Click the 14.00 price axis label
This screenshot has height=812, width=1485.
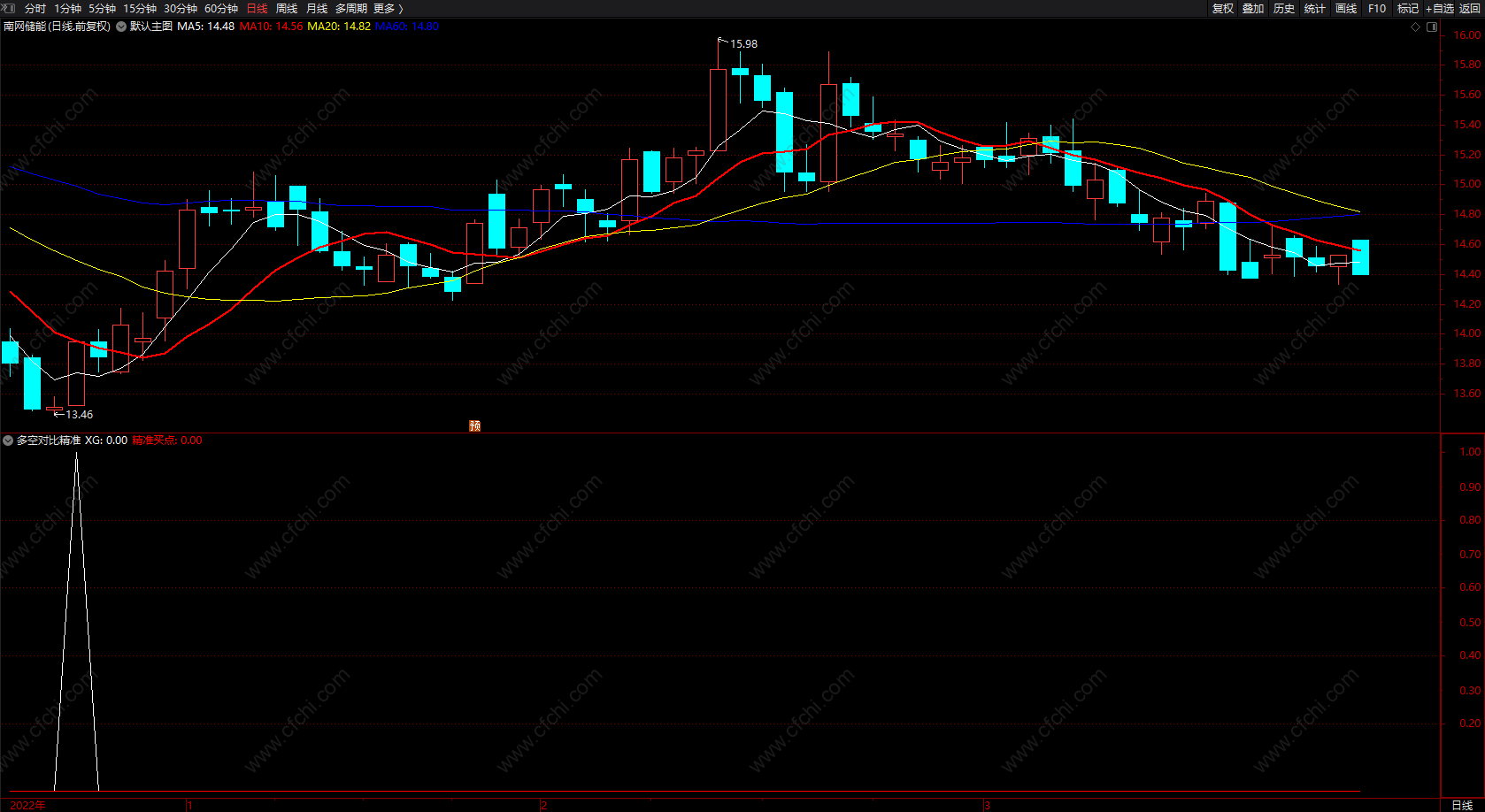coord(1466,334)
